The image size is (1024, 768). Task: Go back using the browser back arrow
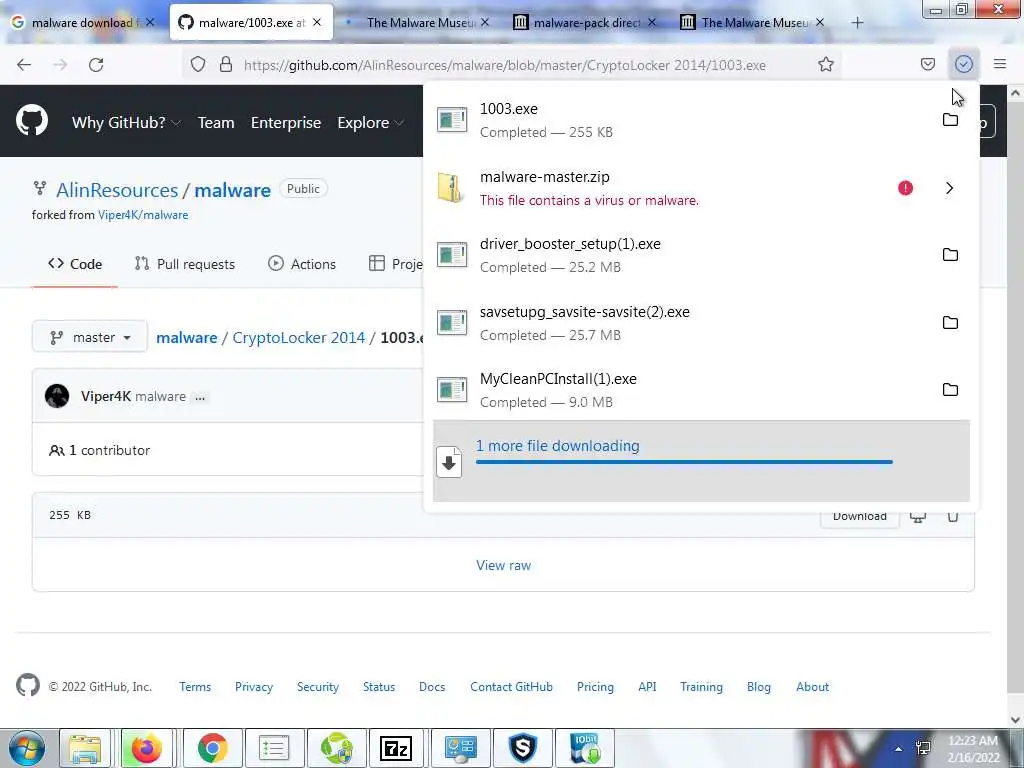[24, 65]
